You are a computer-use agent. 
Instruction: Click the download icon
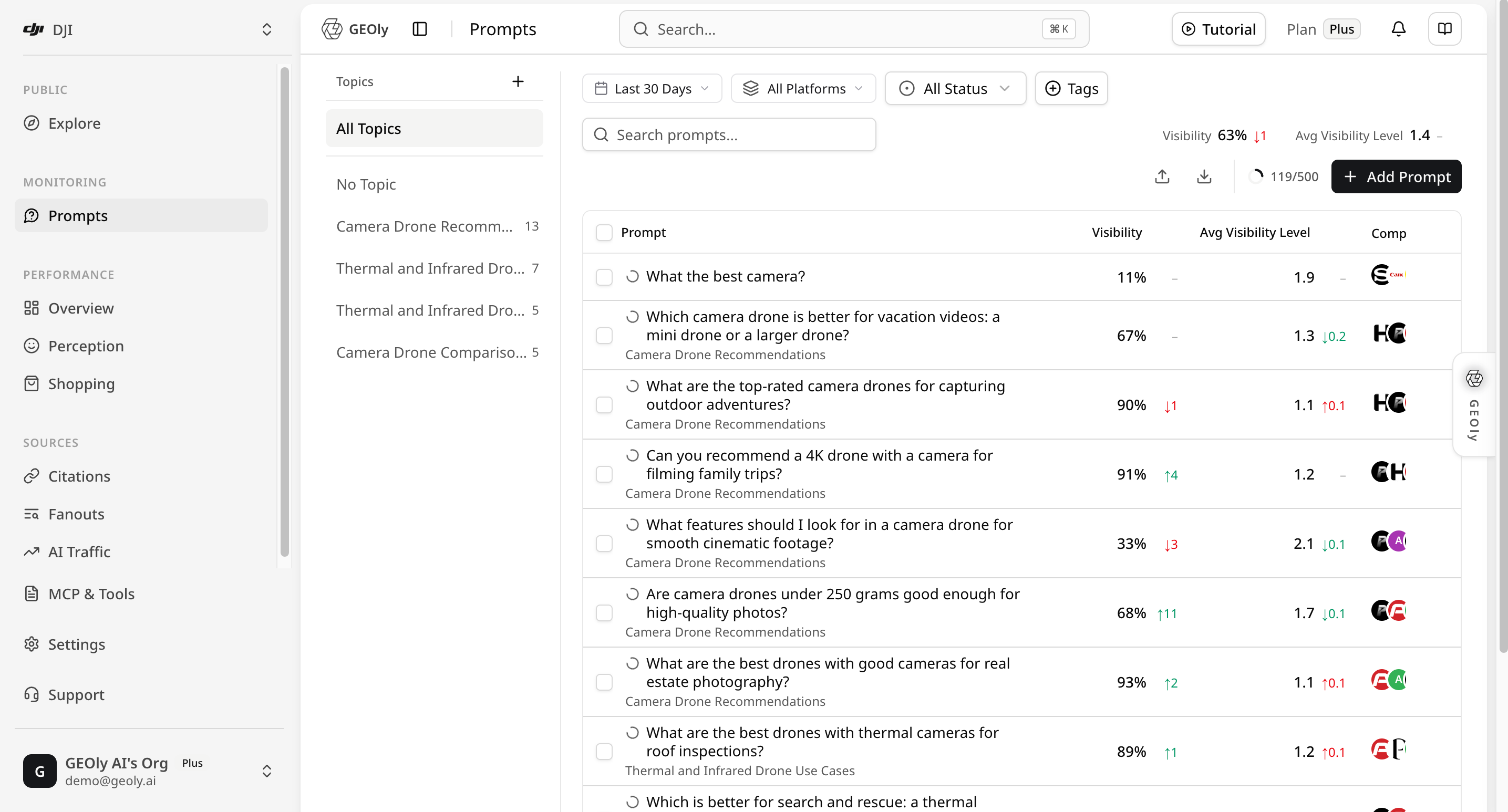coord(1204,176)
